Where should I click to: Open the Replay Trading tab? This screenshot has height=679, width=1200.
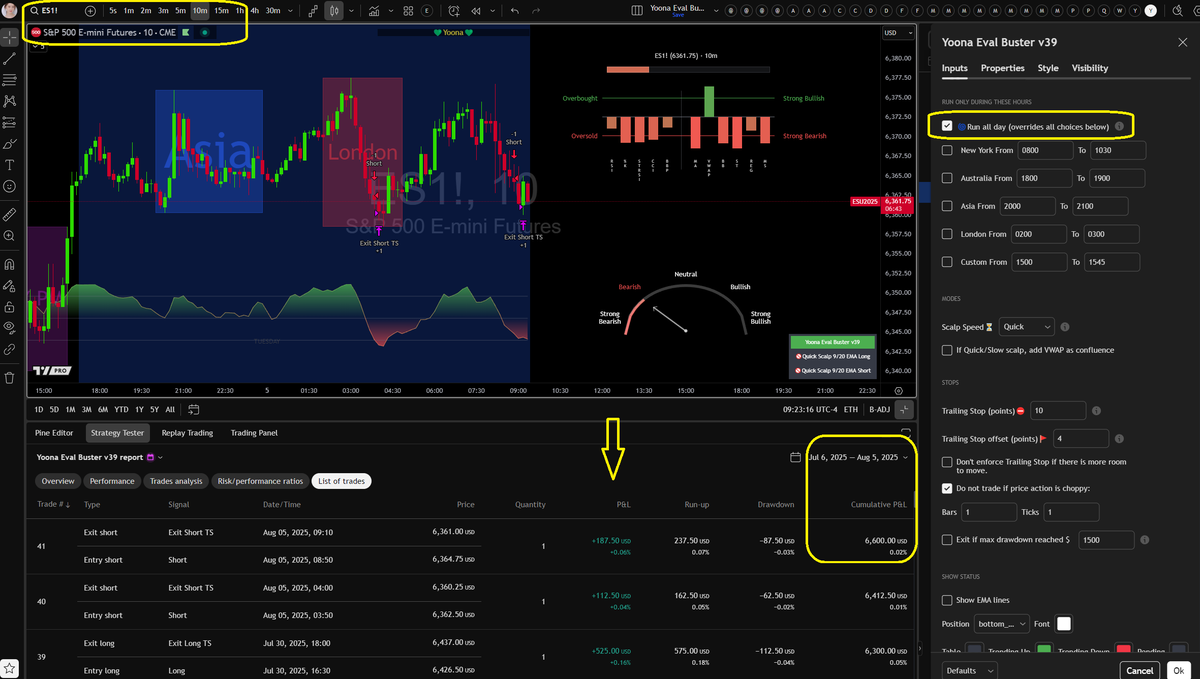pyautogui.click(x=187, y=433)
